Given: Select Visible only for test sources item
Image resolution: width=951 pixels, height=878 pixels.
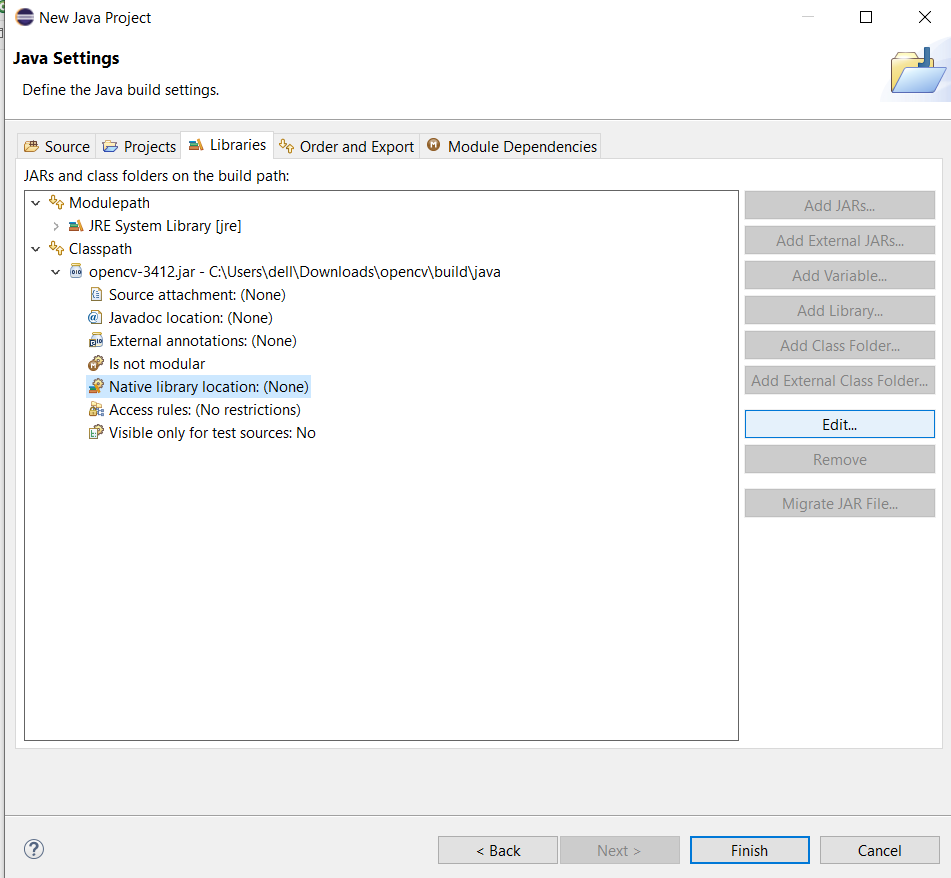Looking at the screenshot, I should point(212,433).
